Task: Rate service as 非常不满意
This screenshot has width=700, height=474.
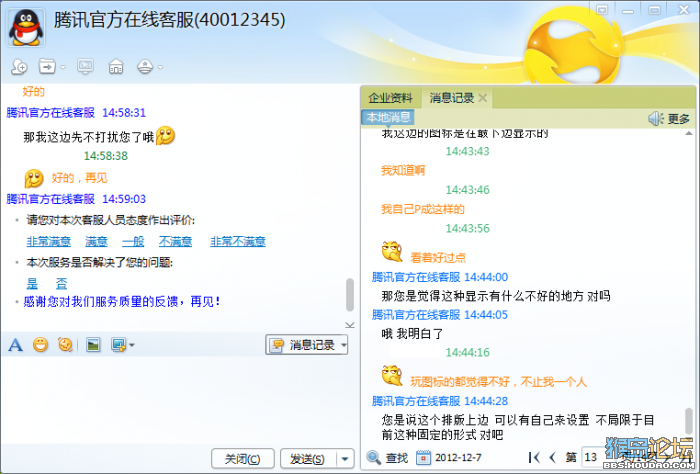Action: (238, 241)
